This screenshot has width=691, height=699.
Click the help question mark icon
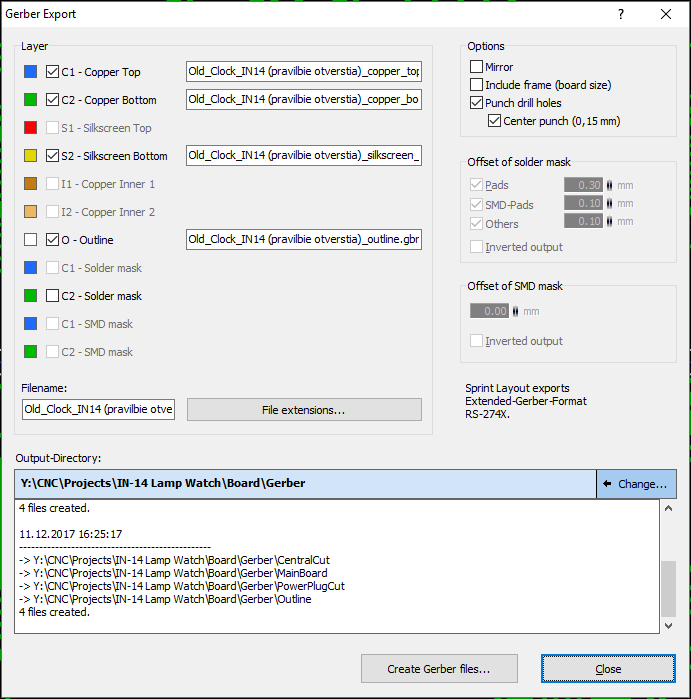coord(621,15)
